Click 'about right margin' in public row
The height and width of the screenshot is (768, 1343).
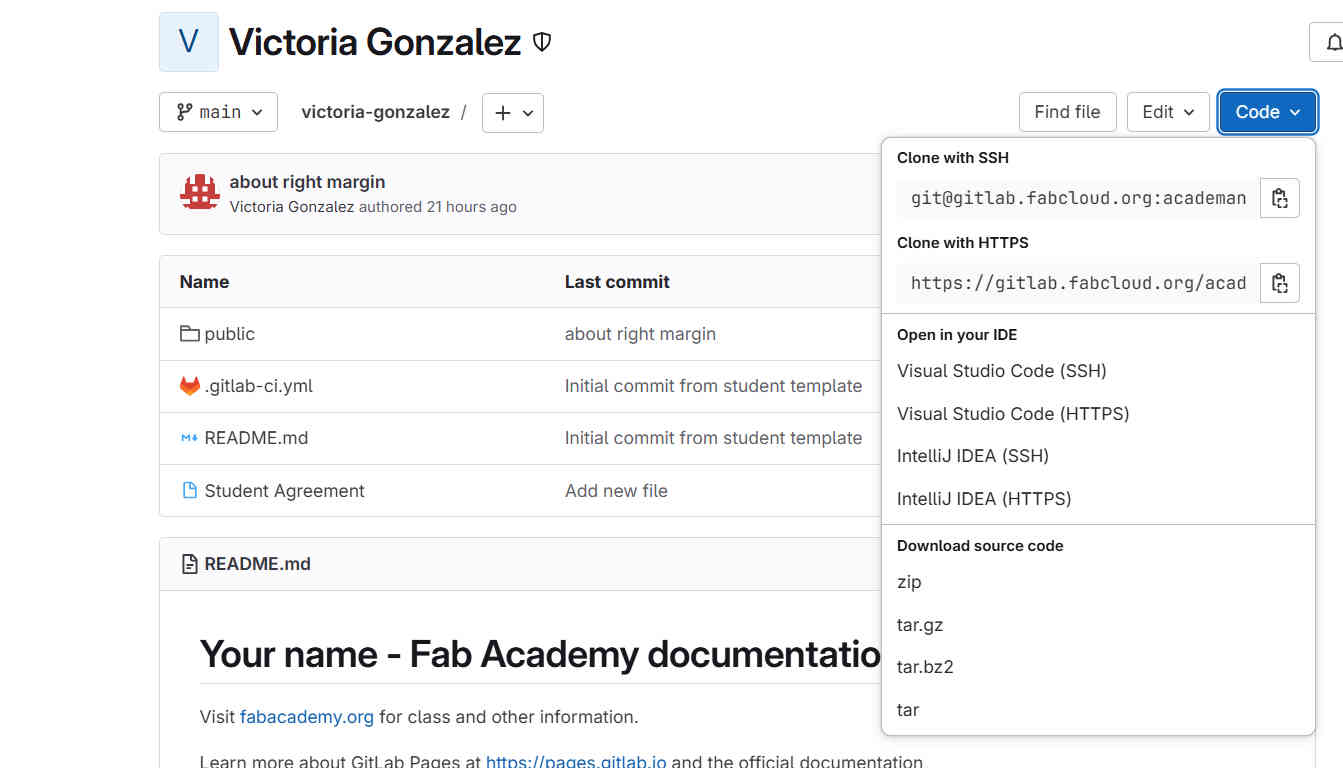tap(640, 334)
